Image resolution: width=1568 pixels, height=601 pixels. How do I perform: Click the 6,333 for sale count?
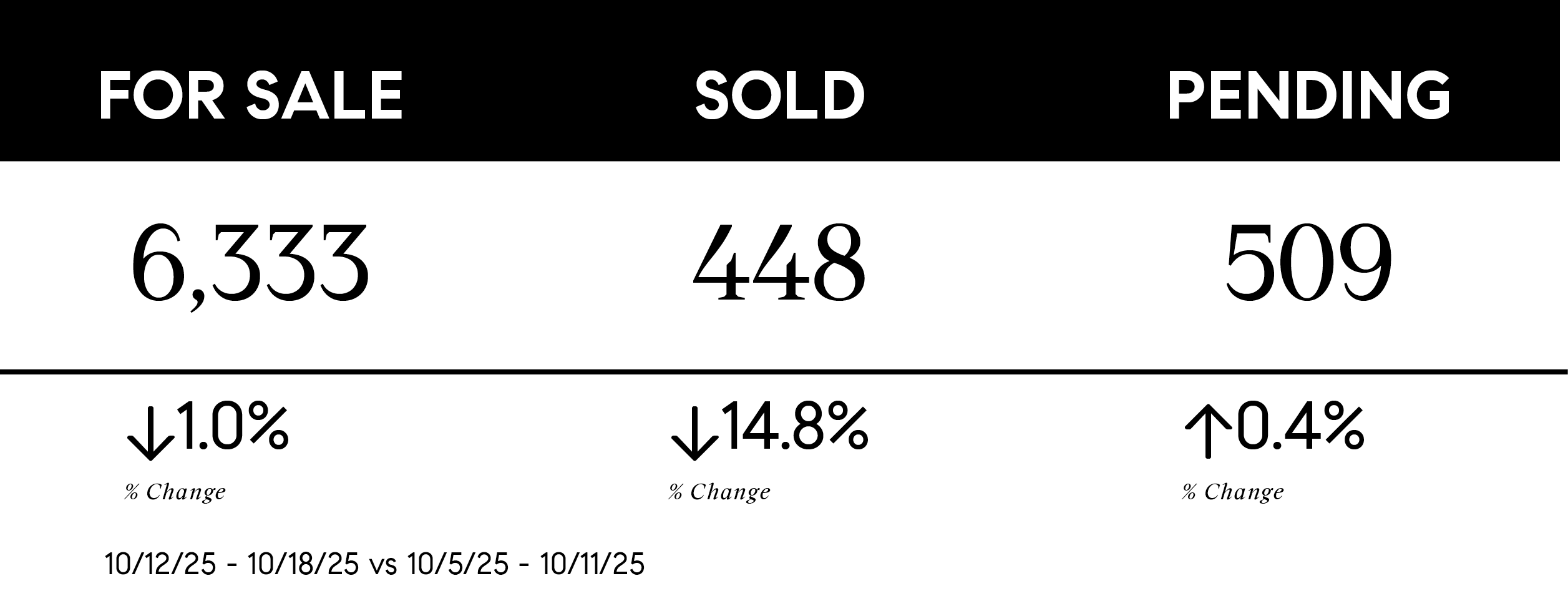click(250, 265)
